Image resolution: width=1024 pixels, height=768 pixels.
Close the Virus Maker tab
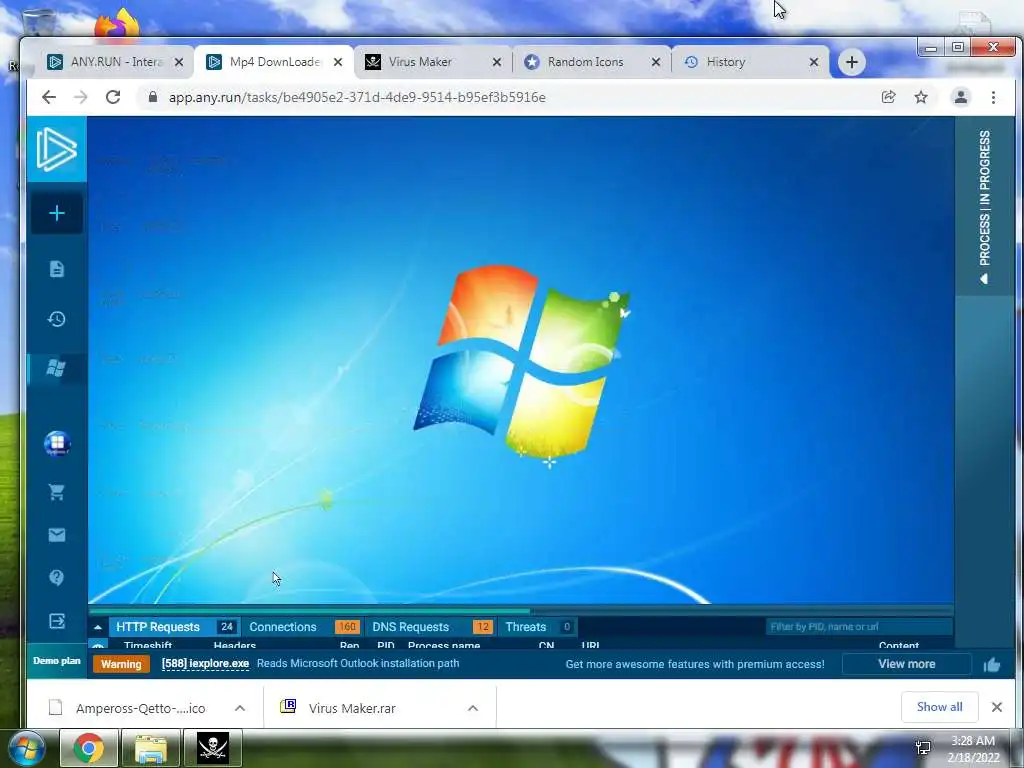pyautogui.click(x=497, y=62)
